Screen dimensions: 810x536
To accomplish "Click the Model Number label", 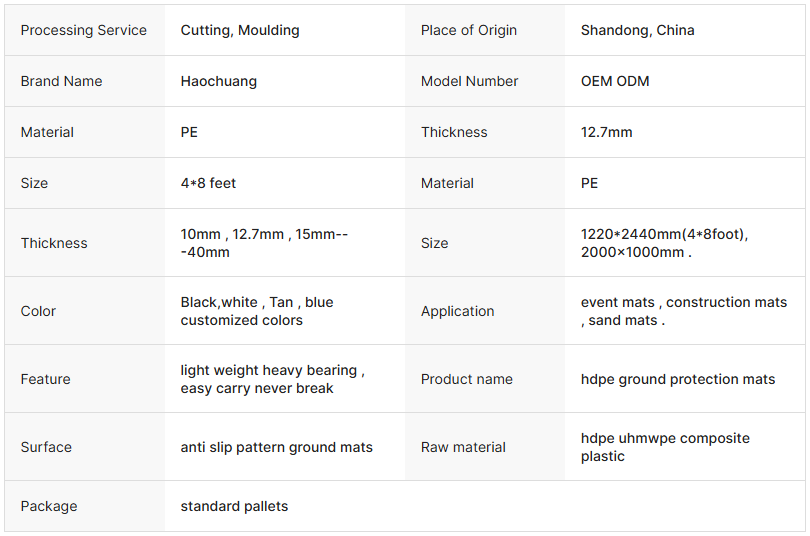I will tap(469, 81).
